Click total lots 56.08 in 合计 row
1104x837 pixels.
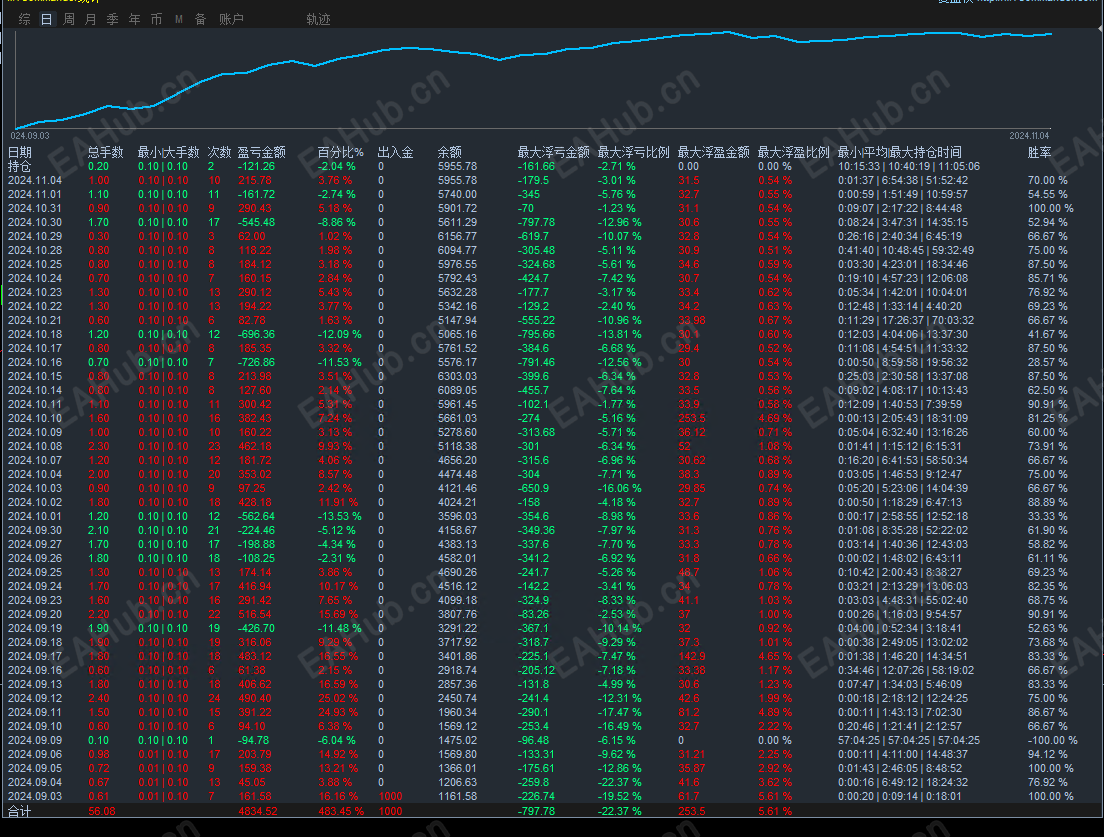click(102, 811)
